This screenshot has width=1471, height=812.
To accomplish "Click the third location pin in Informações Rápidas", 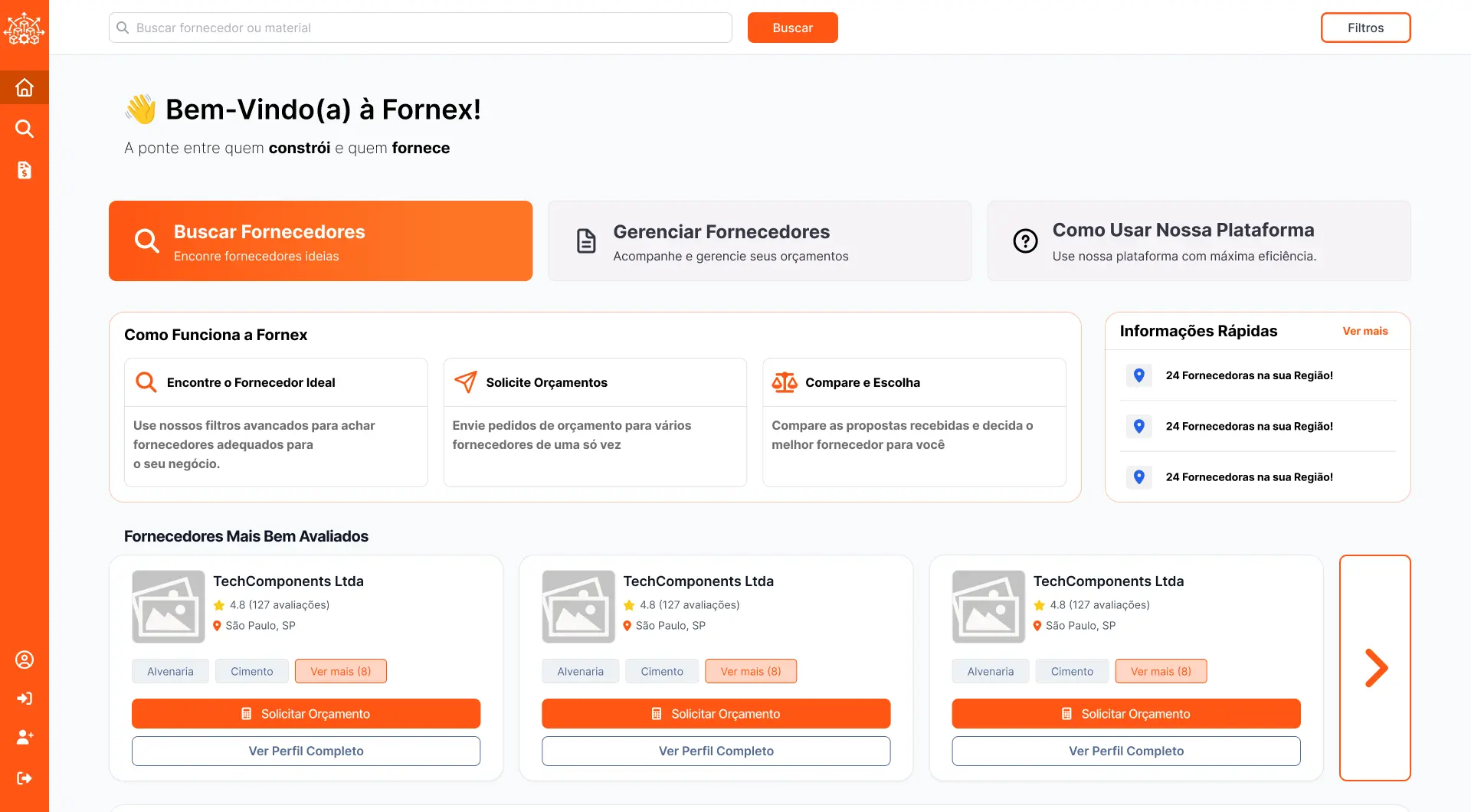I will pyautogui.click(x=1139, y=476).
